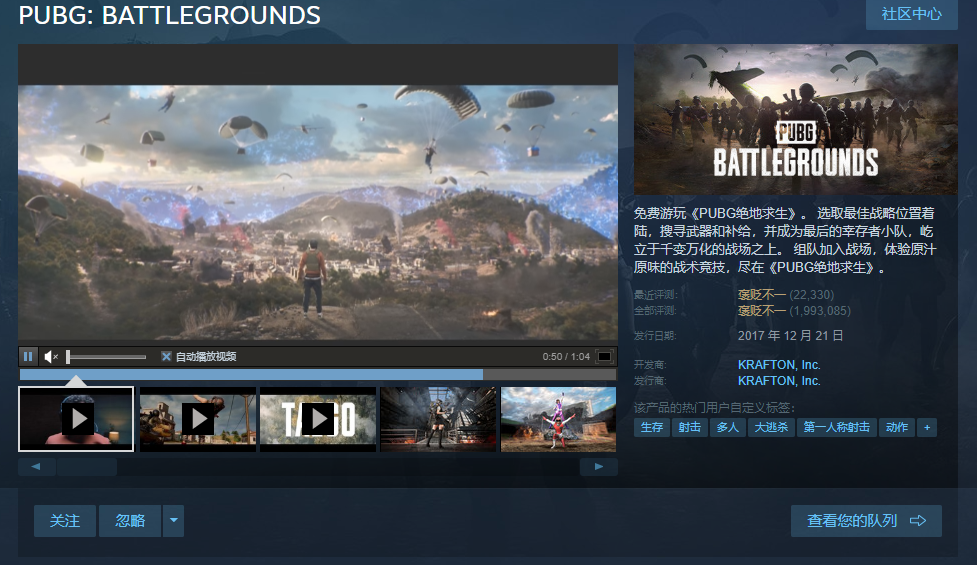Image resolution: width=977 pixels, height=565 pixels.
Task: Toggle fullscreen video icon
Action: [604, 356]
